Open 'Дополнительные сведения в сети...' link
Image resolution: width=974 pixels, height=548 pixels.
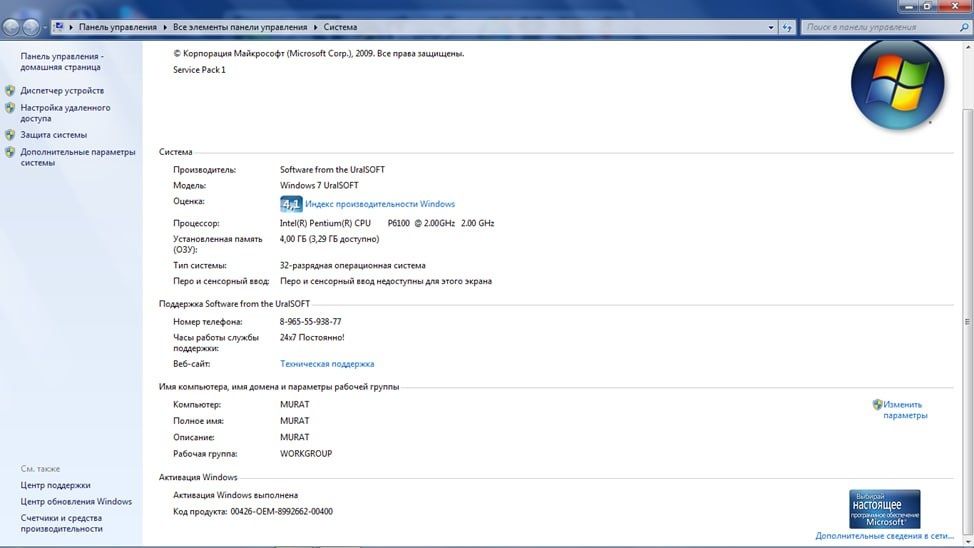pyautogui.click(x=884, y=536)
